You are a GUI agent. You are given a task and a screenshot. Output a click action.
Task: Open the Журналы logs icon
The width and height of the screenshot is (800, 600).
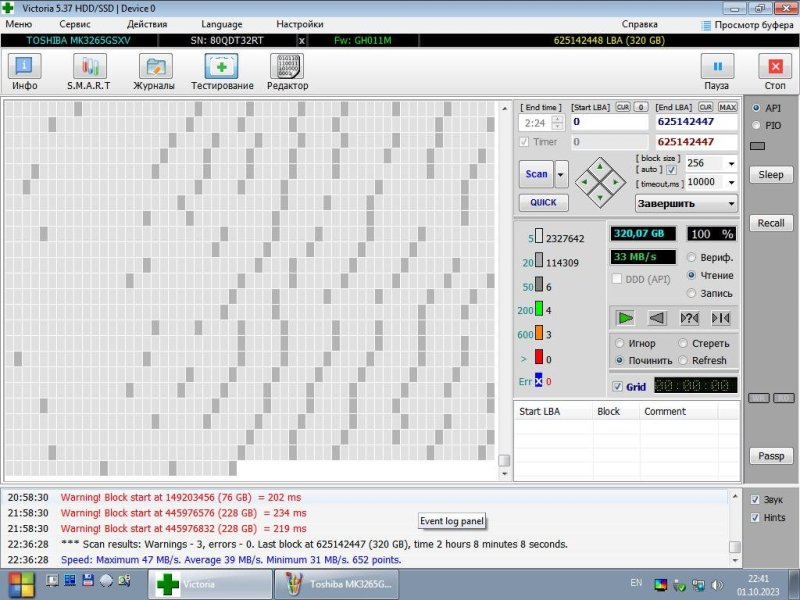click(x=155, y=68)
